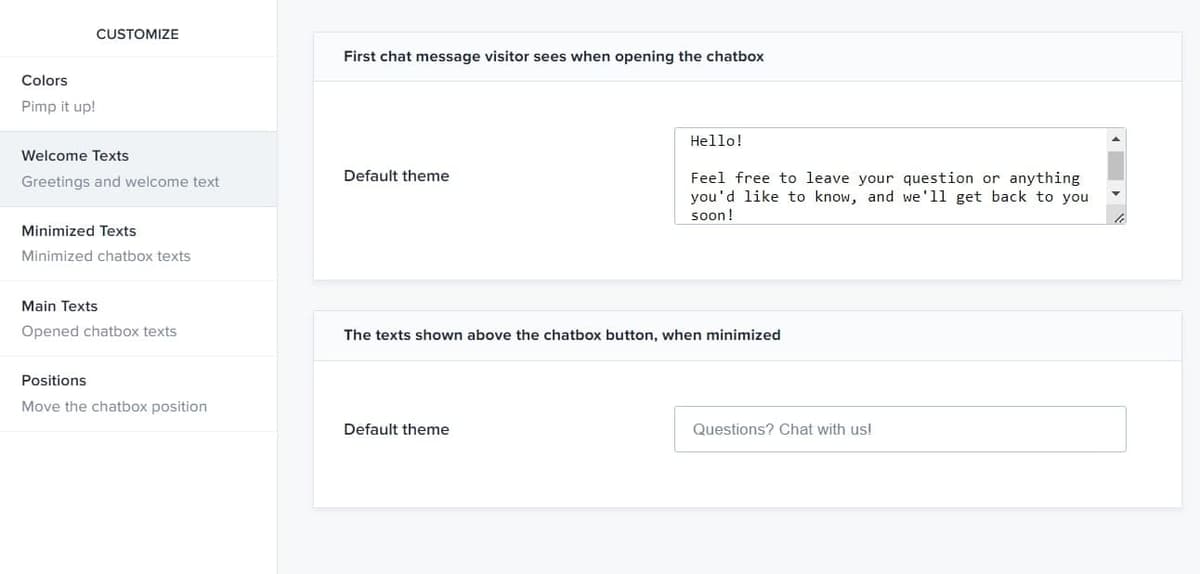
Task: Click the textarea scroll down arrow
Action: point(1116,194)
